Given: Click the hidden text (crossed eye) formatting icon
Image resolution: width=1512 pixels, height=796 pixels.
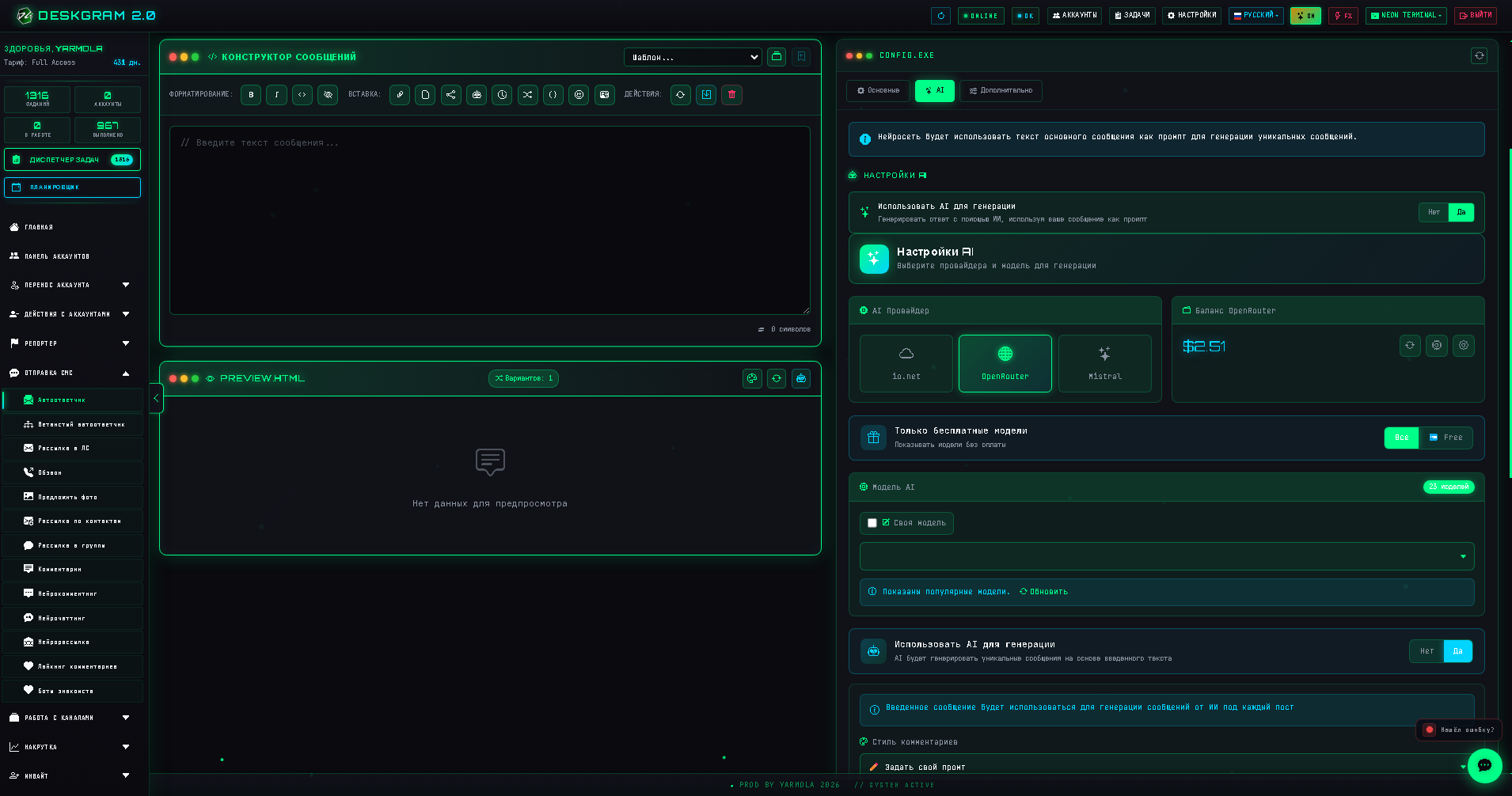Looking at the screenshot, I should point(328,95).
